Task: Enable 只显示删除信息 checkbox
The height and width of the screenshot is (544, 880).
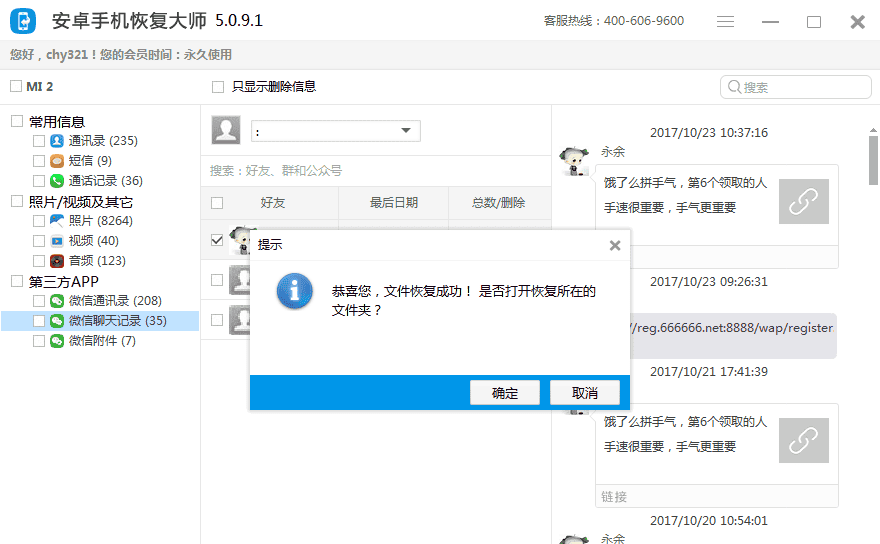Action: 218,87
